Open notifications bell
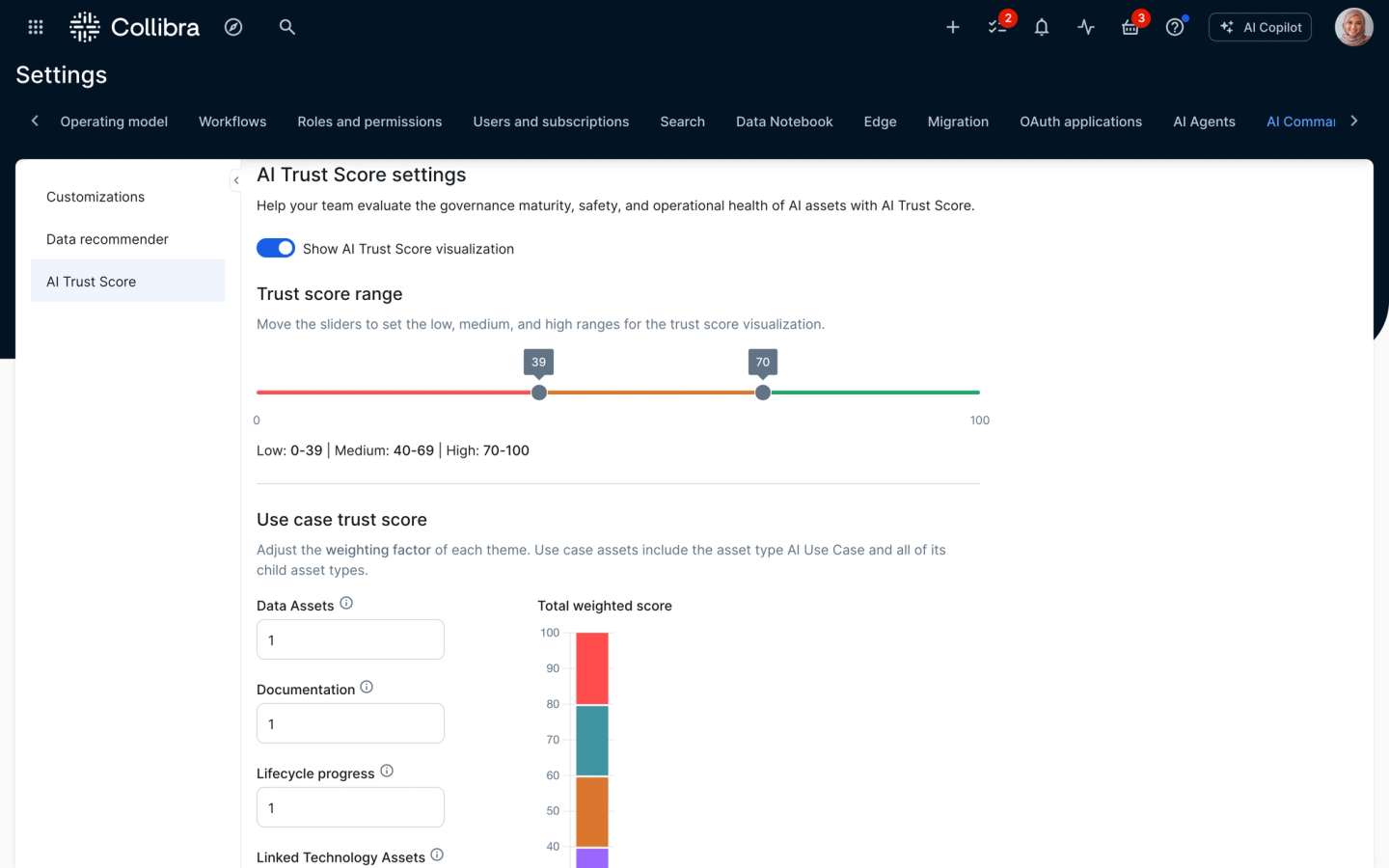 (1041, 26)
